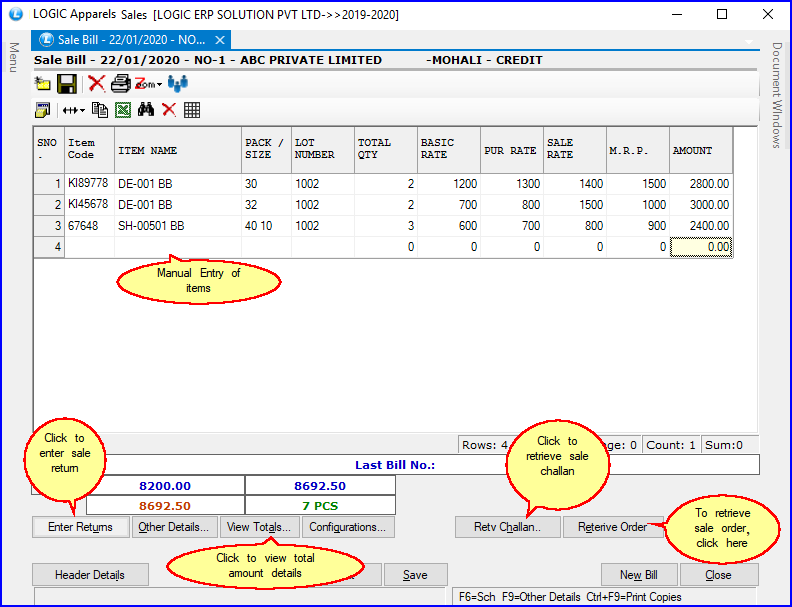
Task: Select row header 3 in the grid
Action: click(49, 226)
